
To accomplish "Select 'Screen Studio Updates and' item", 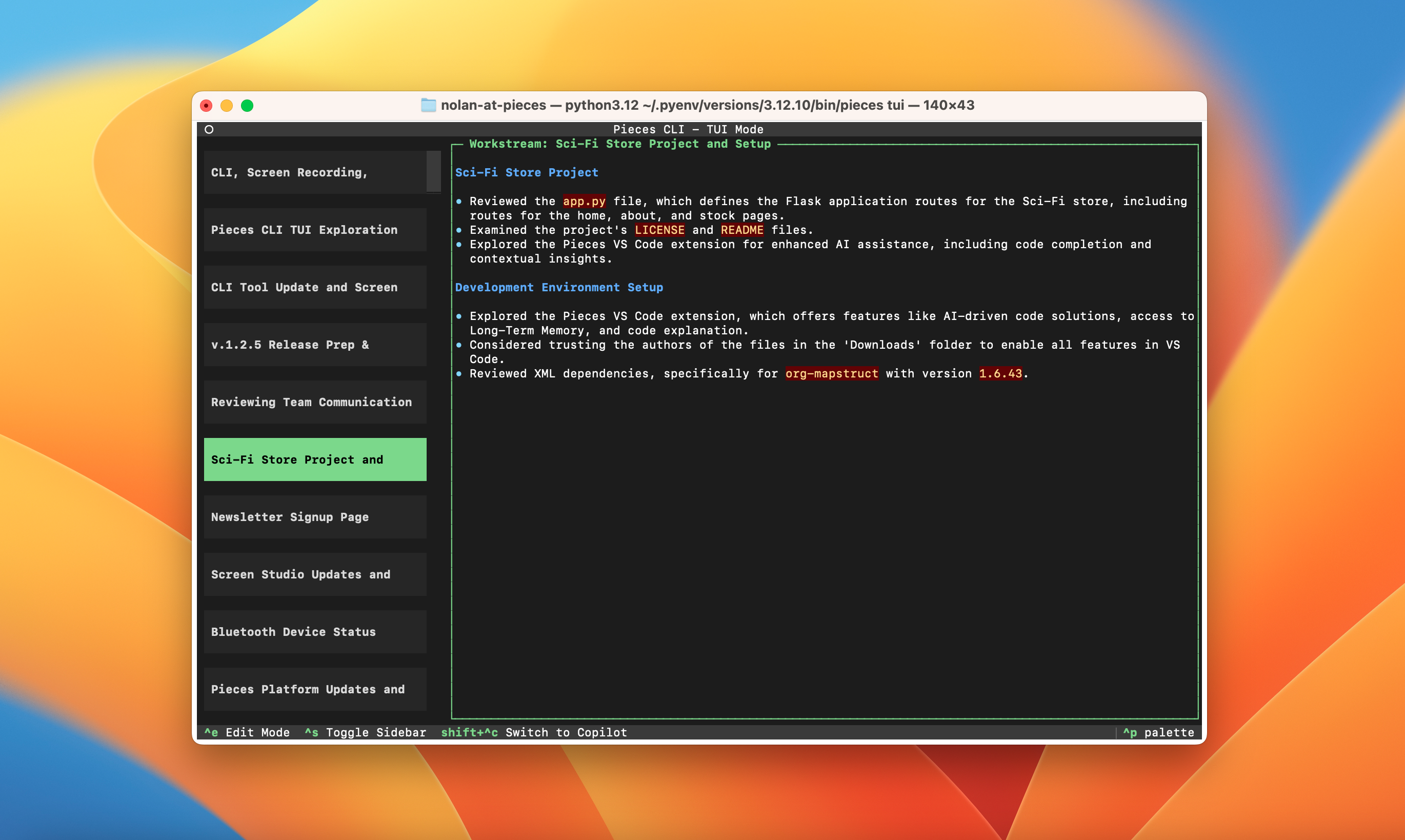I will coord(315,574).
